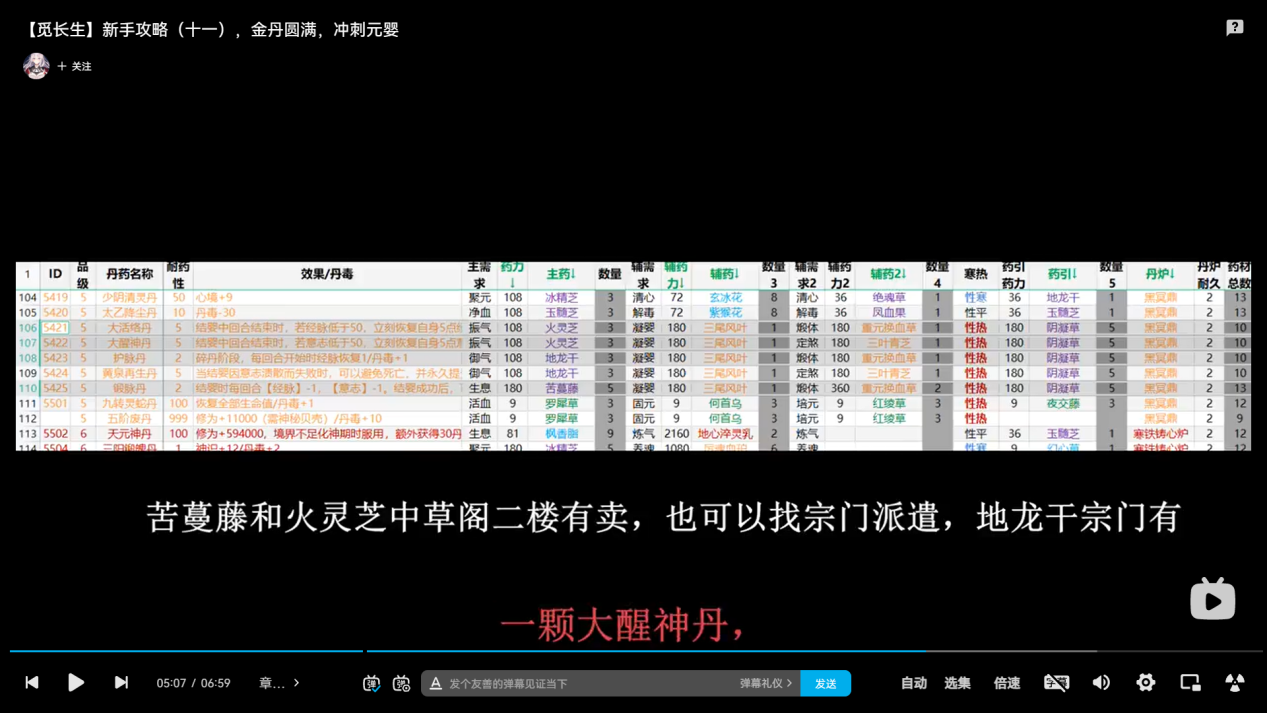1267x713 pixels.
Task: Open the 选集 episode list
Action: click(957, 683)
